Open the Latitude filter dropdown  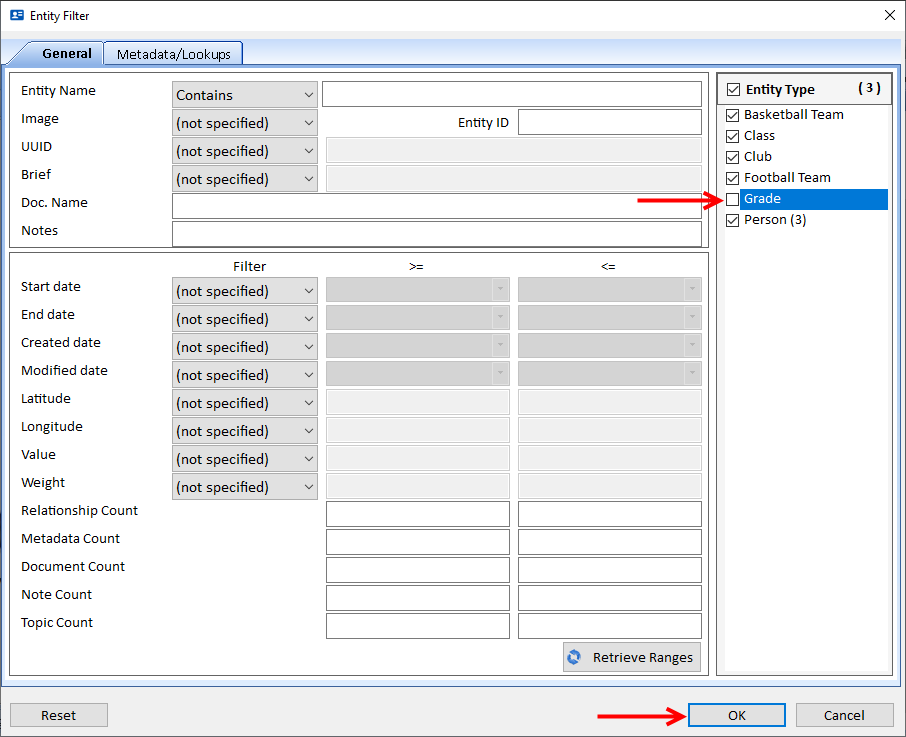point(244,403)
